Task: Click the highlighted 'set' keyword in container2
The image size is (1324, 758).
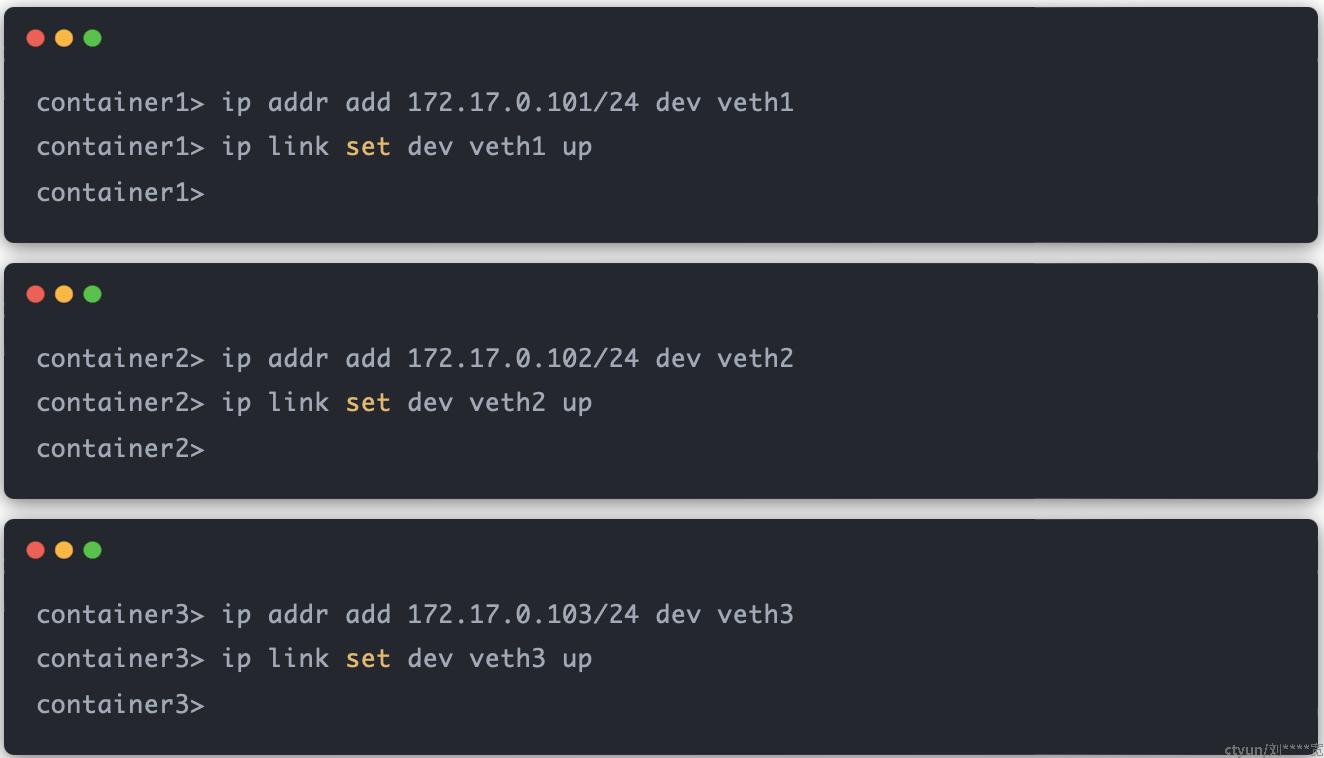Action: click(x=368, y=403)
